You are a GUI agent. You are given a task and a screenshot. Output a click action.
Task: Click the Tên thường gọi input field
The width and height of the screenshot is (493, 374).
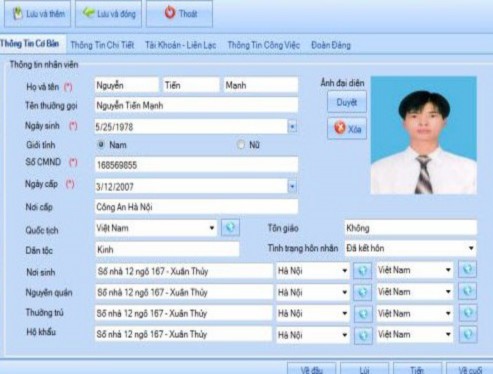[x=196, y=105]
